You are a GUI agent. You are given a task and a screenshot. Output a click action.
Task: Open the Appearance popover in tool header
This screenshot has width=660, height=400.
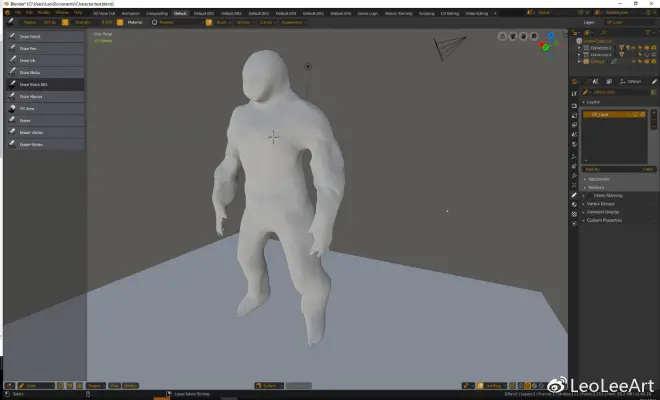pyautogui.click(x=293, y=22)
